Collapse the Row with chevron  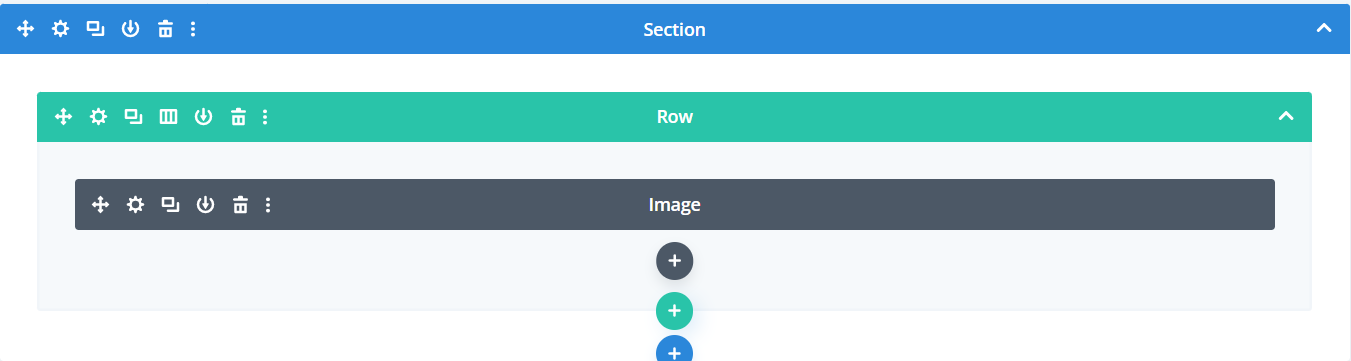1286,117
